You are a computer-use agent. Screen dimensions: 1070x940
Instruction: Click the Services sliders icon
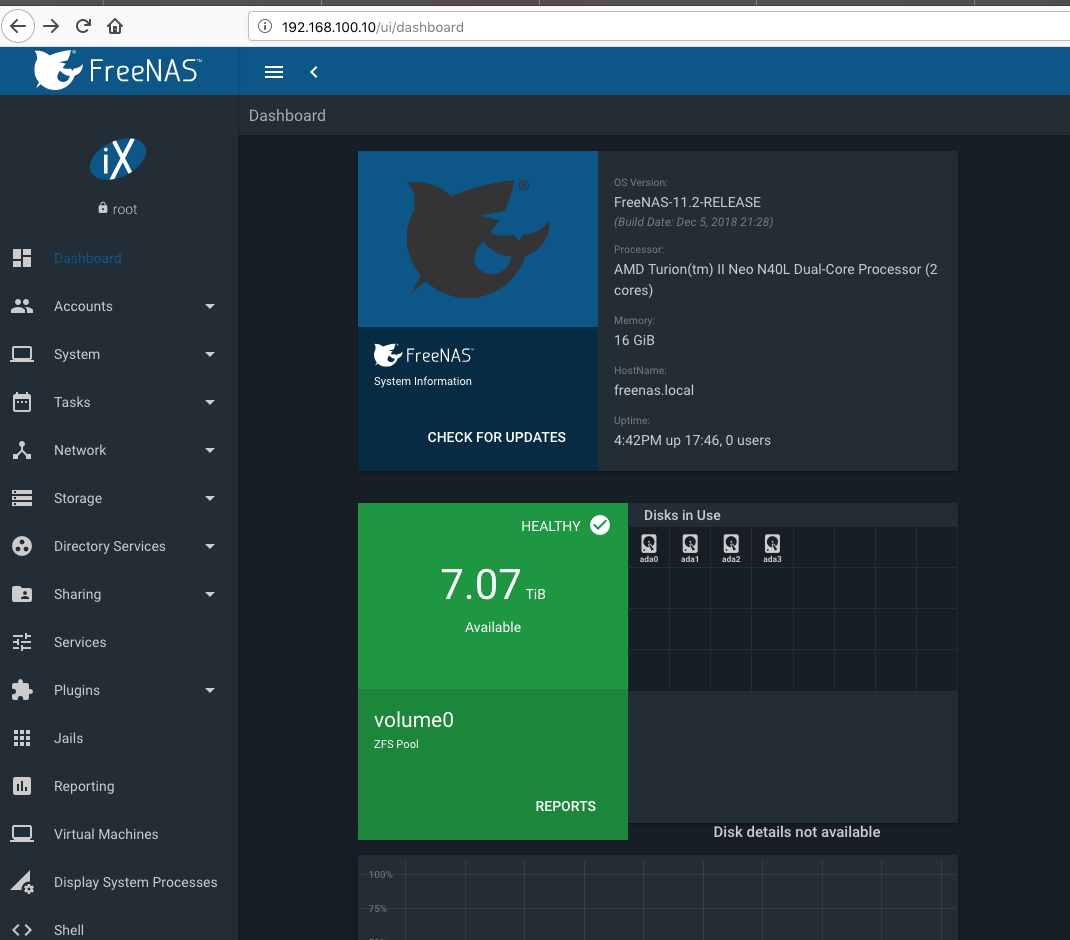pos(22,642)
